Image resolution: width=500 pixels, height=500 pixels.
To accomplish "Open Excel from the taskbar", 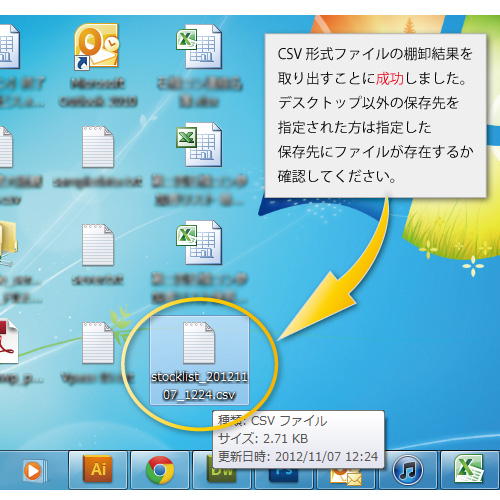I will coord(469,470).
